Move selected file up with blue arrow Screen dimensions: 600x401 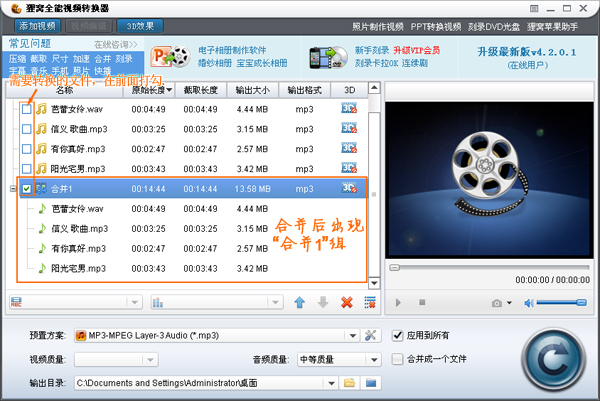pyautogui.click(x=299, y=302)
